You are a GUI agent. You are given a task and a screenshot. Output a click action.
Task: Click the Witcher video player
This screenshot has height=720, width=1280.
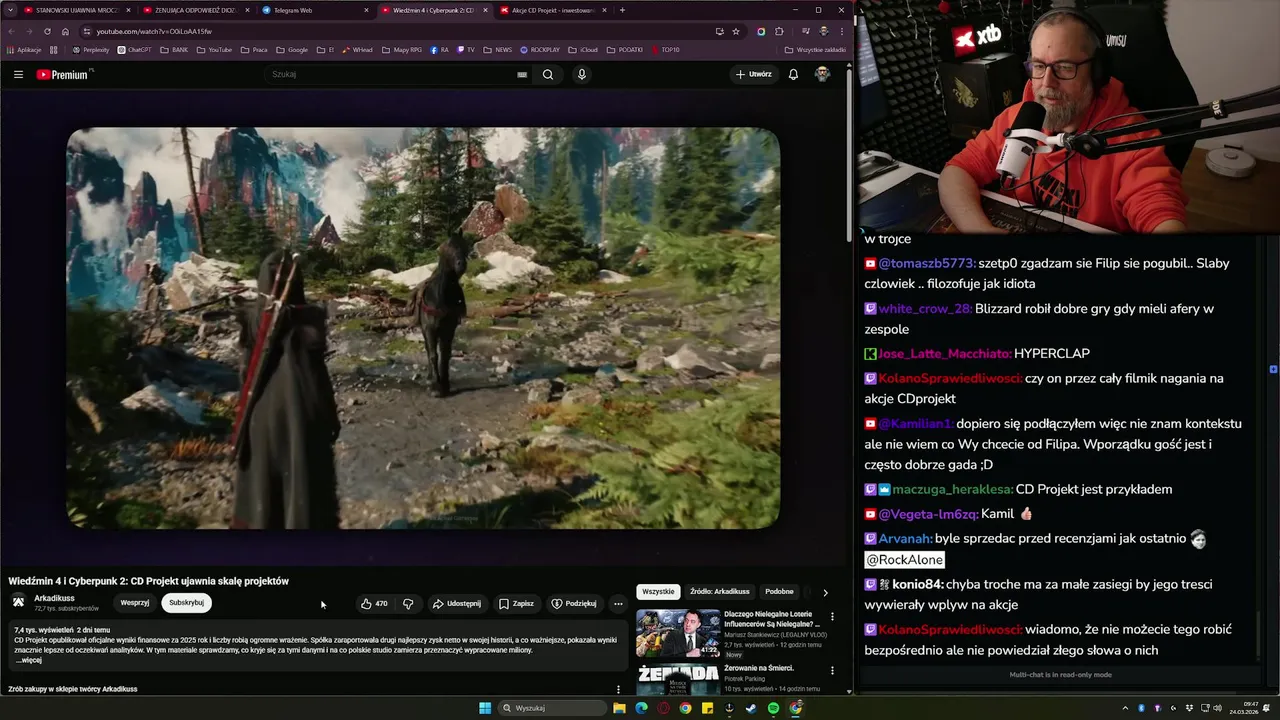point(423,328)
